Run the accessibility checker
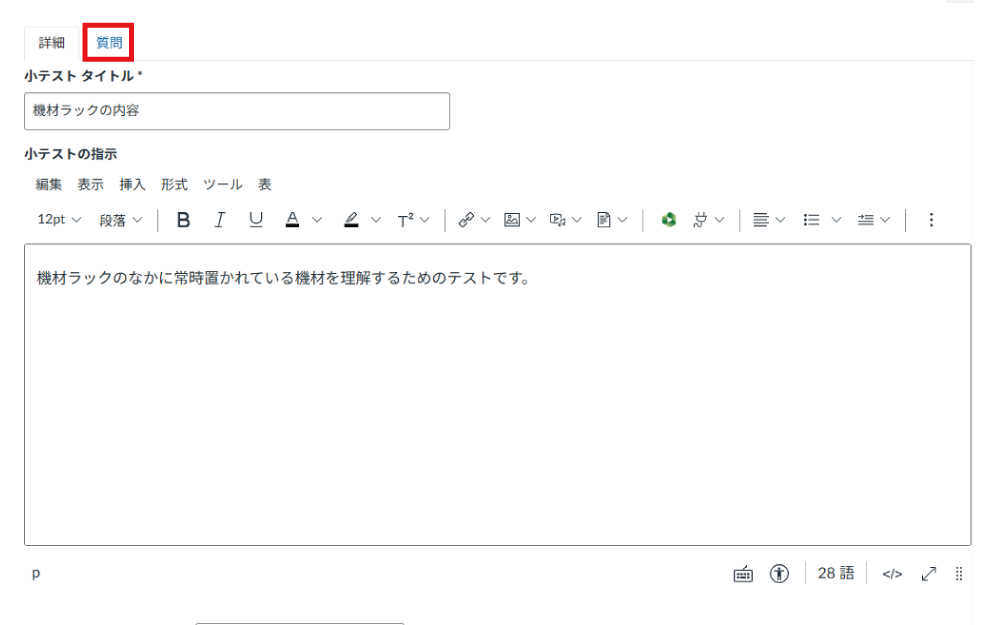The height and width of the screenshot is (625, 1000). (x=780, y=573)
